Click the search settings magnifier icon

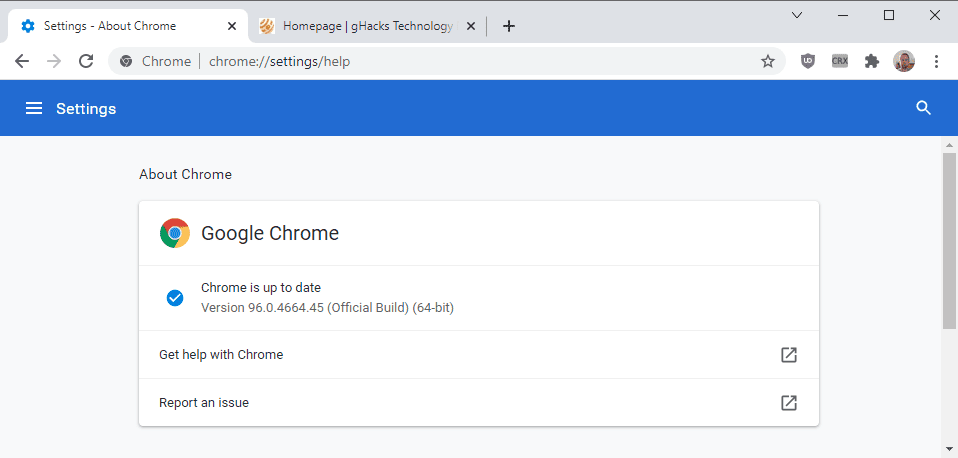923,108
